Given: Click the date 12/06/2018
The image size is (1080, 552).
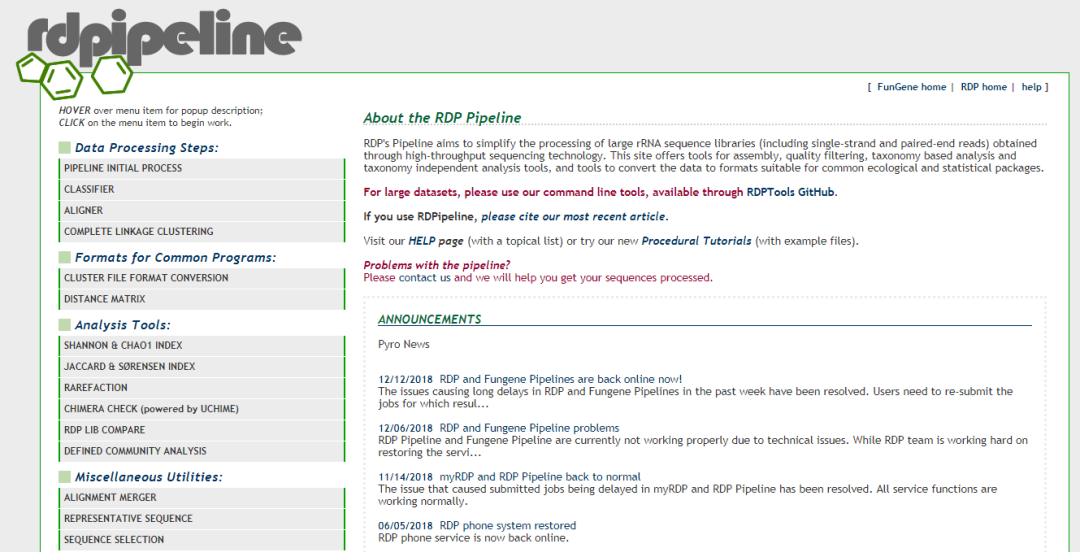Looking at the screenshot, I should [406, 429].
